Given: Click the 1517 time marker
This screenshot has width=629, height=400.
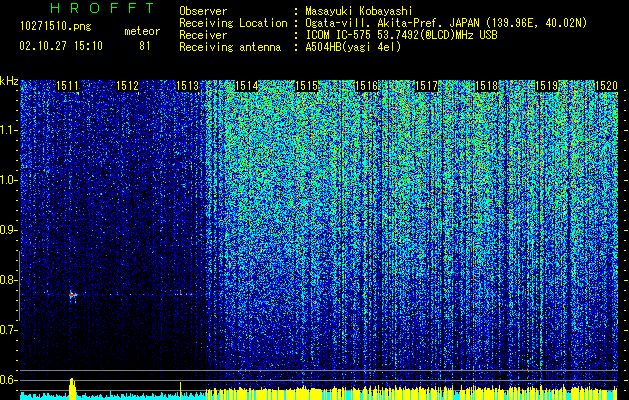Looking at the screenshot, I should tap(426, 86).
